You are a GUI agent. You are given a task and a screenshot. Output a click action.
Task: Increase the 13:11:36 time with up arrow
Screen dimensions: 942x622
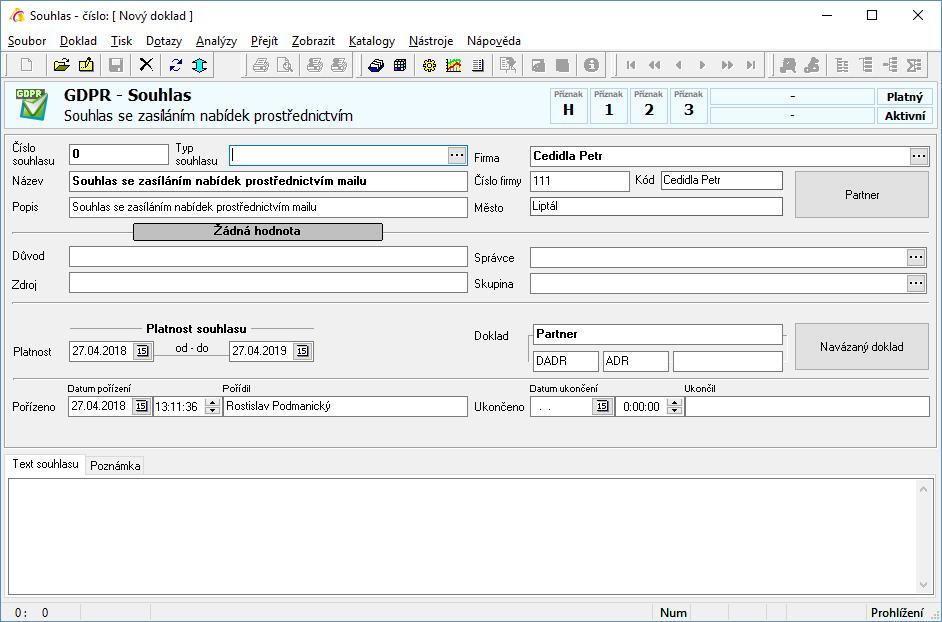[x=212, y=402]
